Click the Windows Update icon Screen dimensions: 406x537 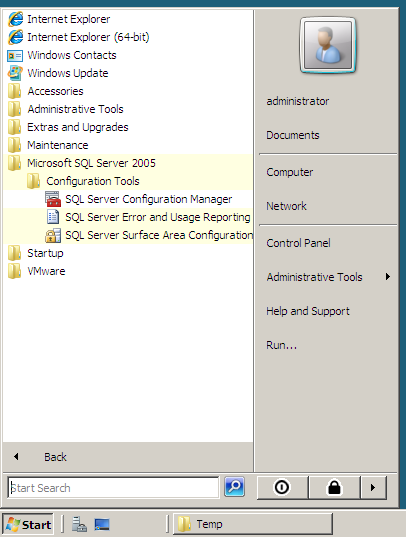pyautogui.click(x=15, y=73)
